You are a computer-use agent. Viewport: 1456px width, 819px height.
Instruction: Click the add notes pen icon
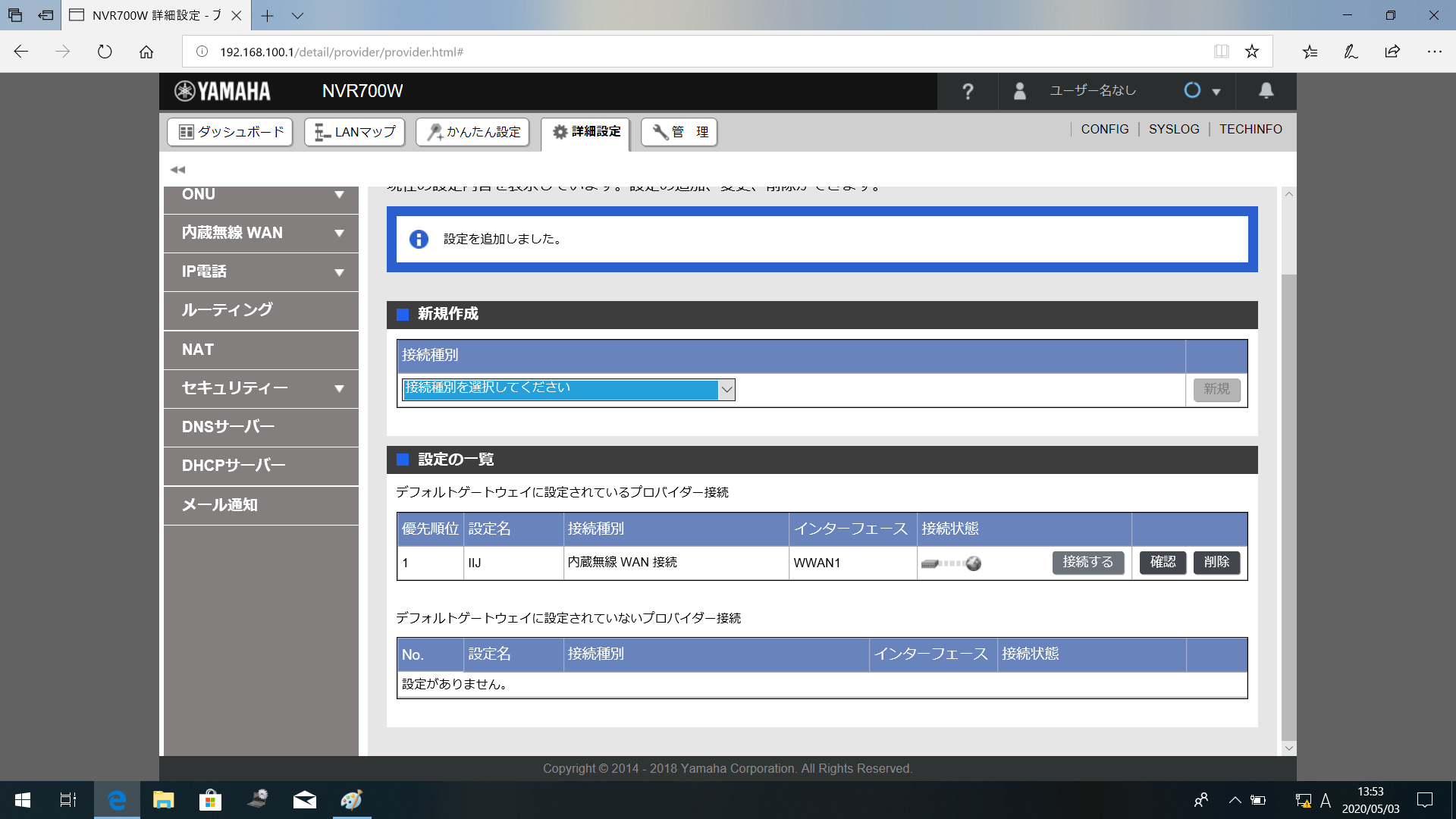point(1351,52)
